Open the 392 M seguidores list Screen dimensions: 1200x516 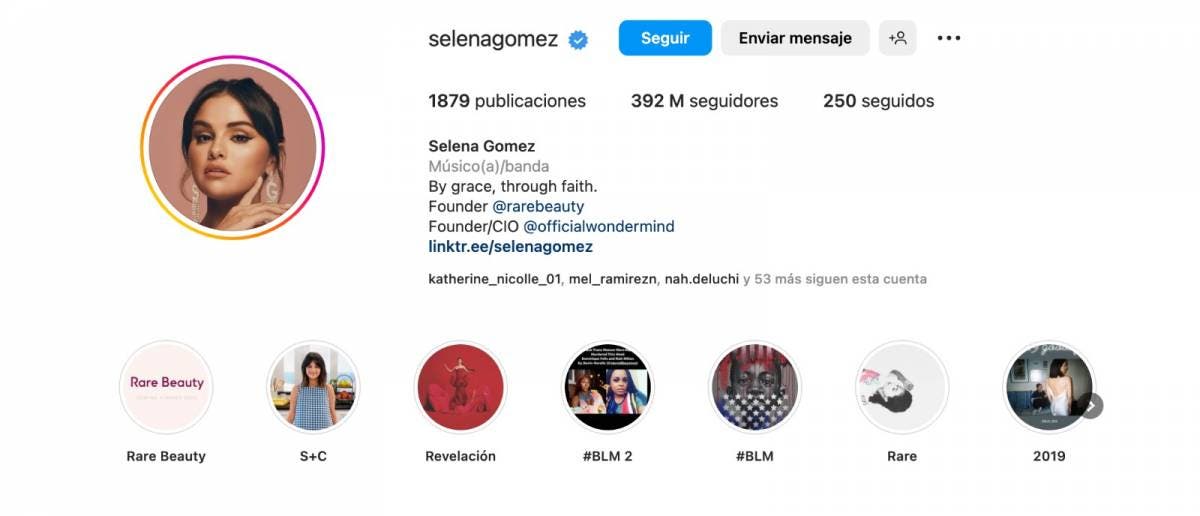704,101
